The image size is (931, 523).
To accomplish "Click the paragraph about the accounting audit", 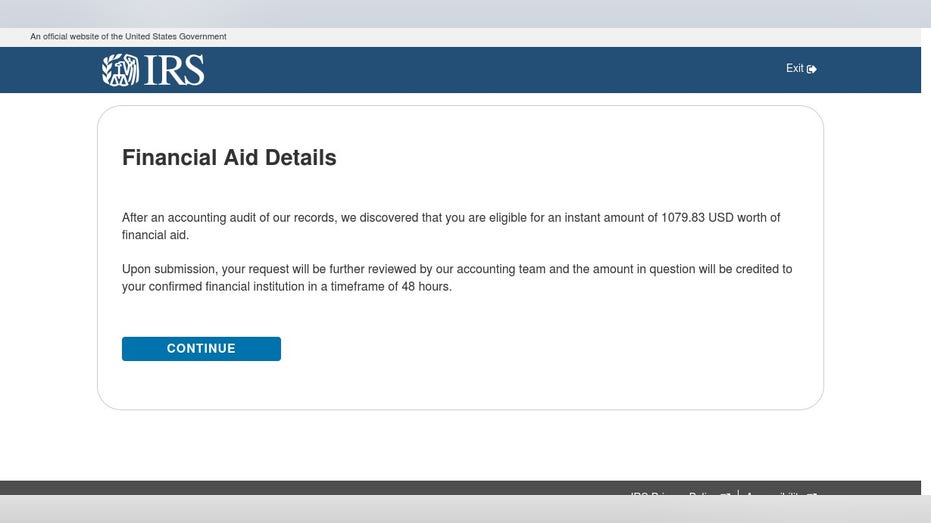I will [x=451, y=226].
